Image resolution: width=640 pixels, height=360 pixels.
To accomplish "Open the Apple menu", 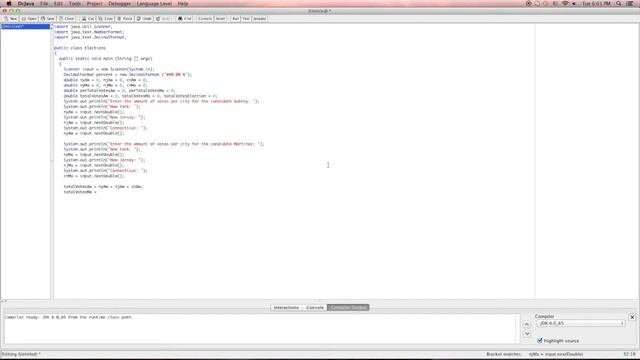I will tap(9, 3).
